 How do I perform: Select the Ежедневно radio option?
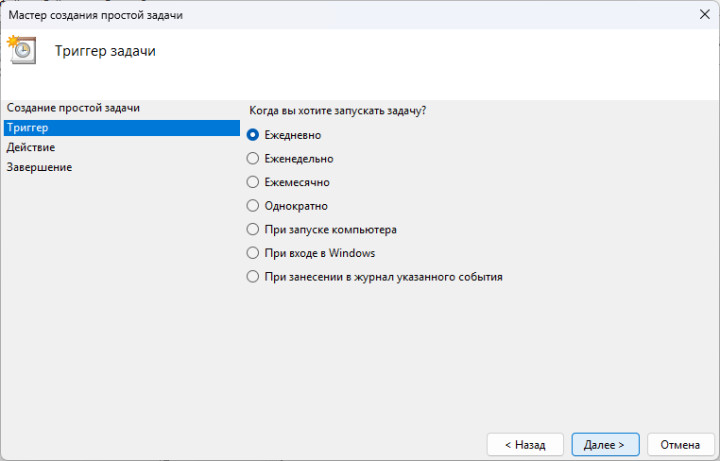pyautogui.click(x=253, y=135)
